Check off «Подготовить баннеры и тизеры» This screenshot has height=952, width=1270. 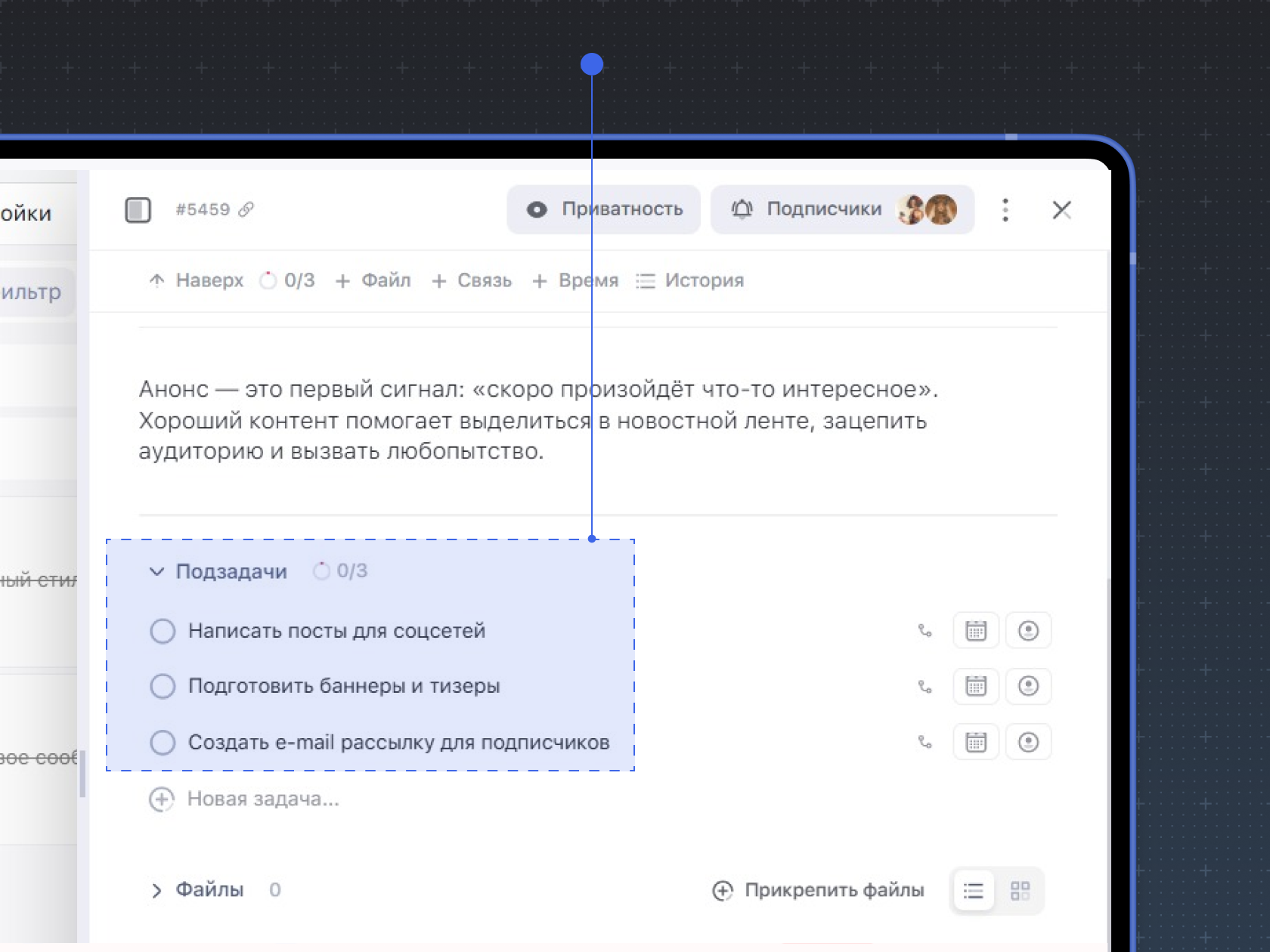tap(163, 686)
